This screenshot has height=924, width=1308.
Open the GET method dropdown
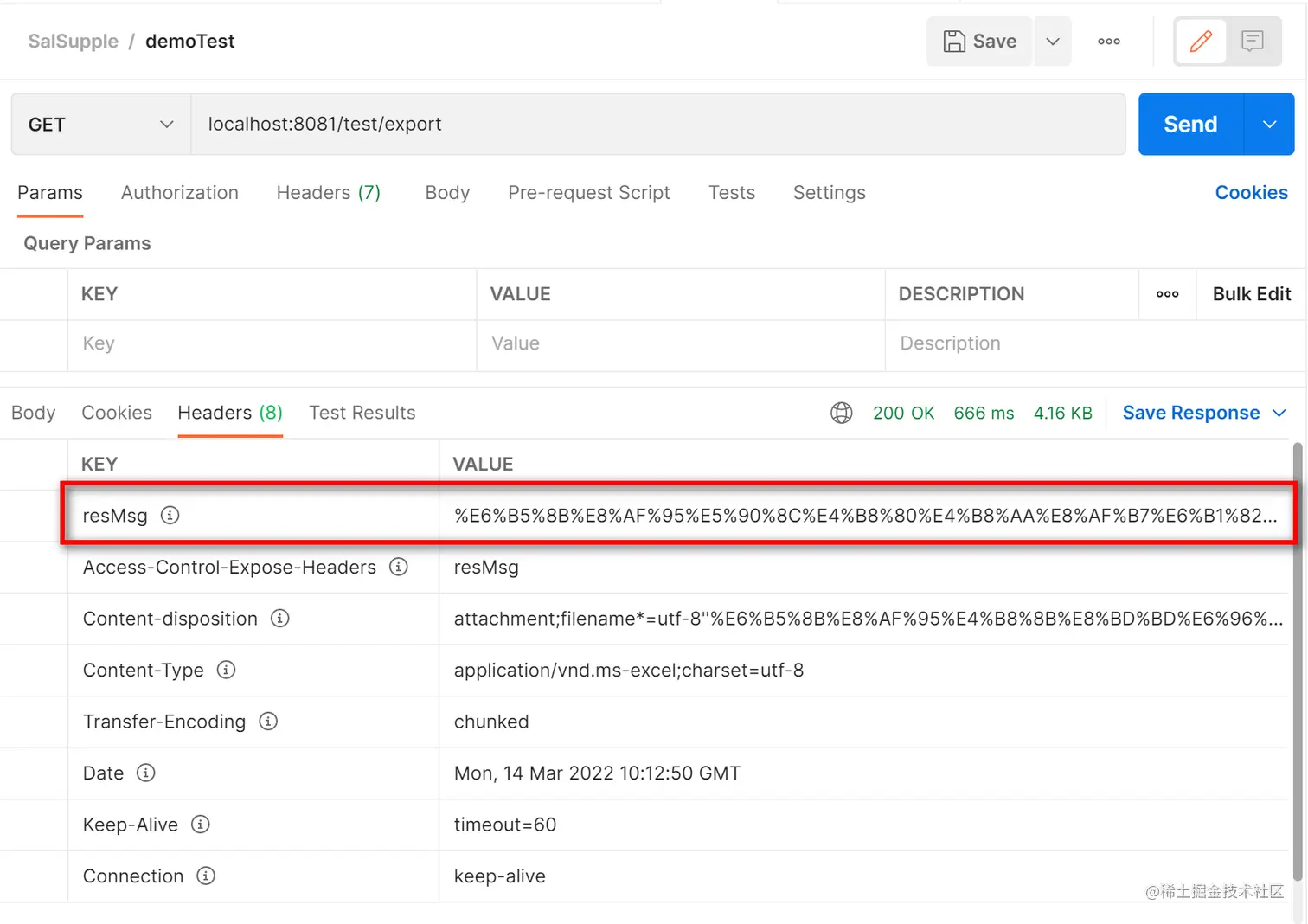pos(101,125)
